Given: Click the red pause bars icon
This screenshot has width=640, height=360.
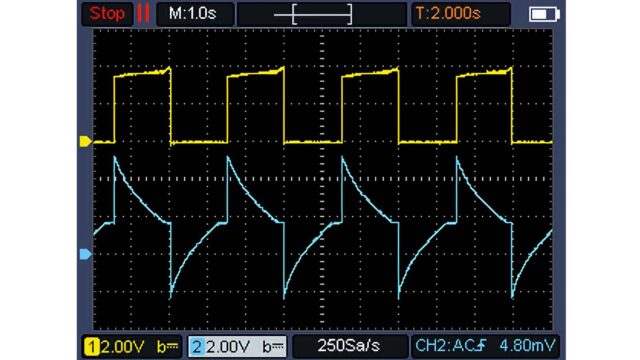Looking at the screenshot, I should click(x=143, y=13).
